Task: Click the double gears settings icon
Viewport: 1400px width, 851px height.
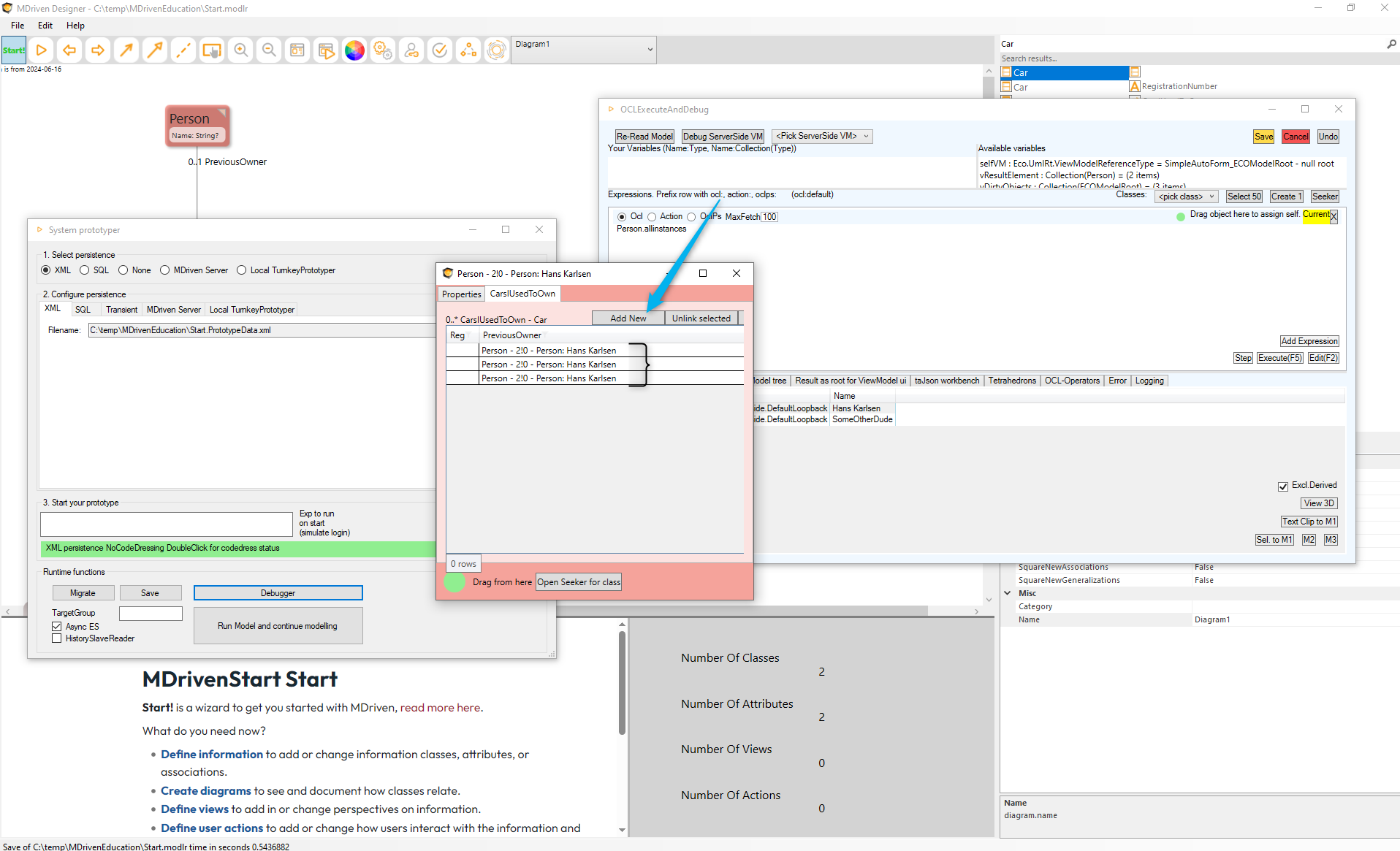Action: (x=383, y=50)
